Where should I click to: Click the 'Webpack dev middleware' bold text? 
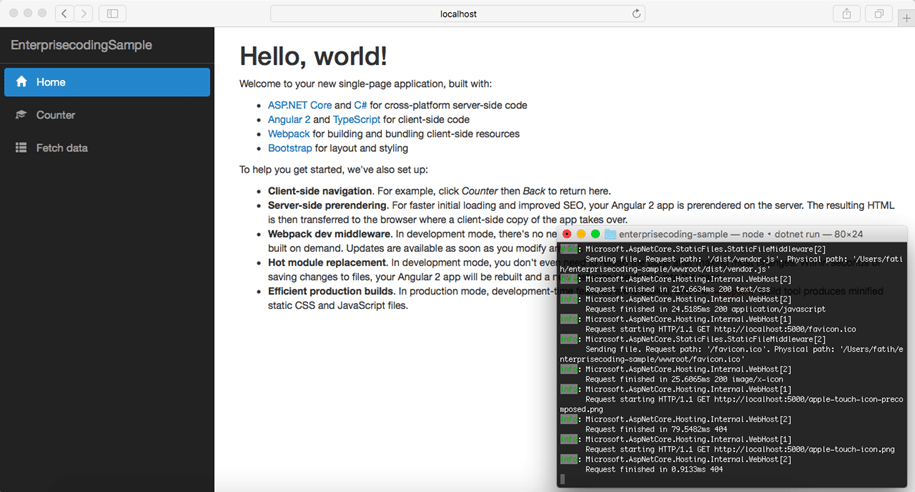tap(330, 234)
